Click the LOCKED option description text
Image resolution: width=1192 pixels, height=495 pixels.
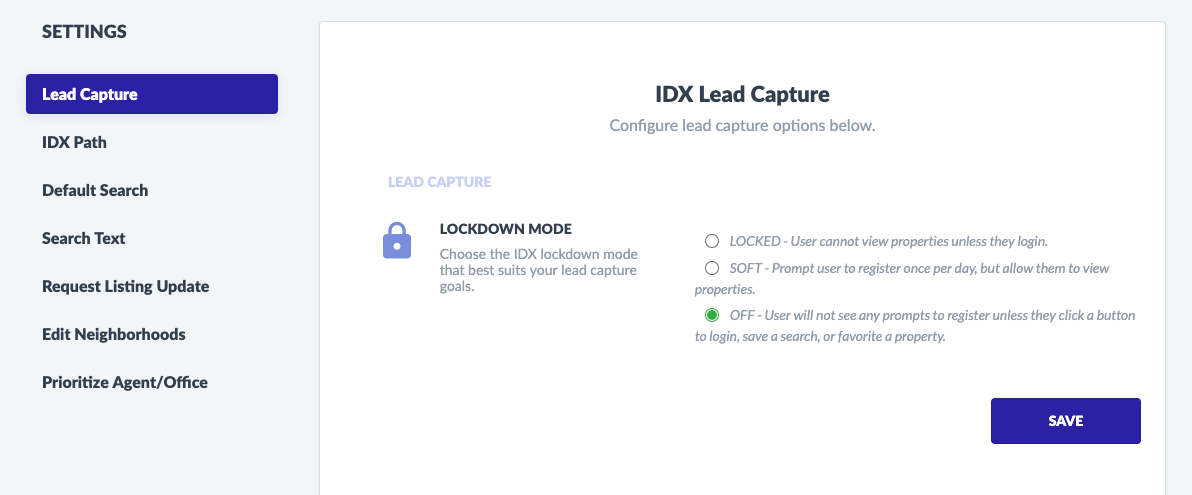tap(889, 242)
